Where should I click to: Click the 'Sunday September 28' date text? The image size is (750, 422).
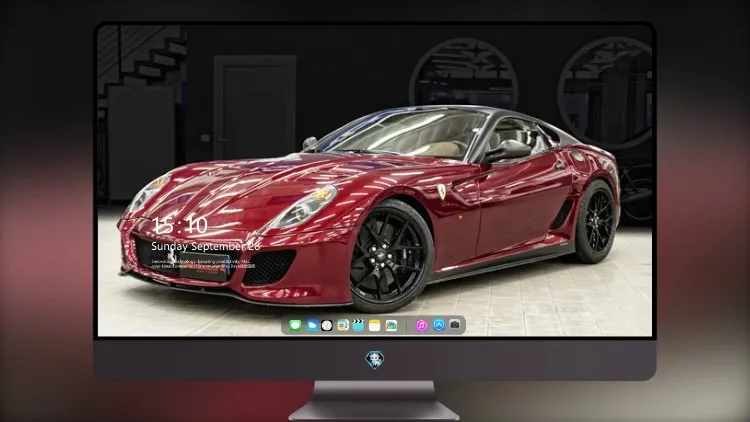click(206, 246)
